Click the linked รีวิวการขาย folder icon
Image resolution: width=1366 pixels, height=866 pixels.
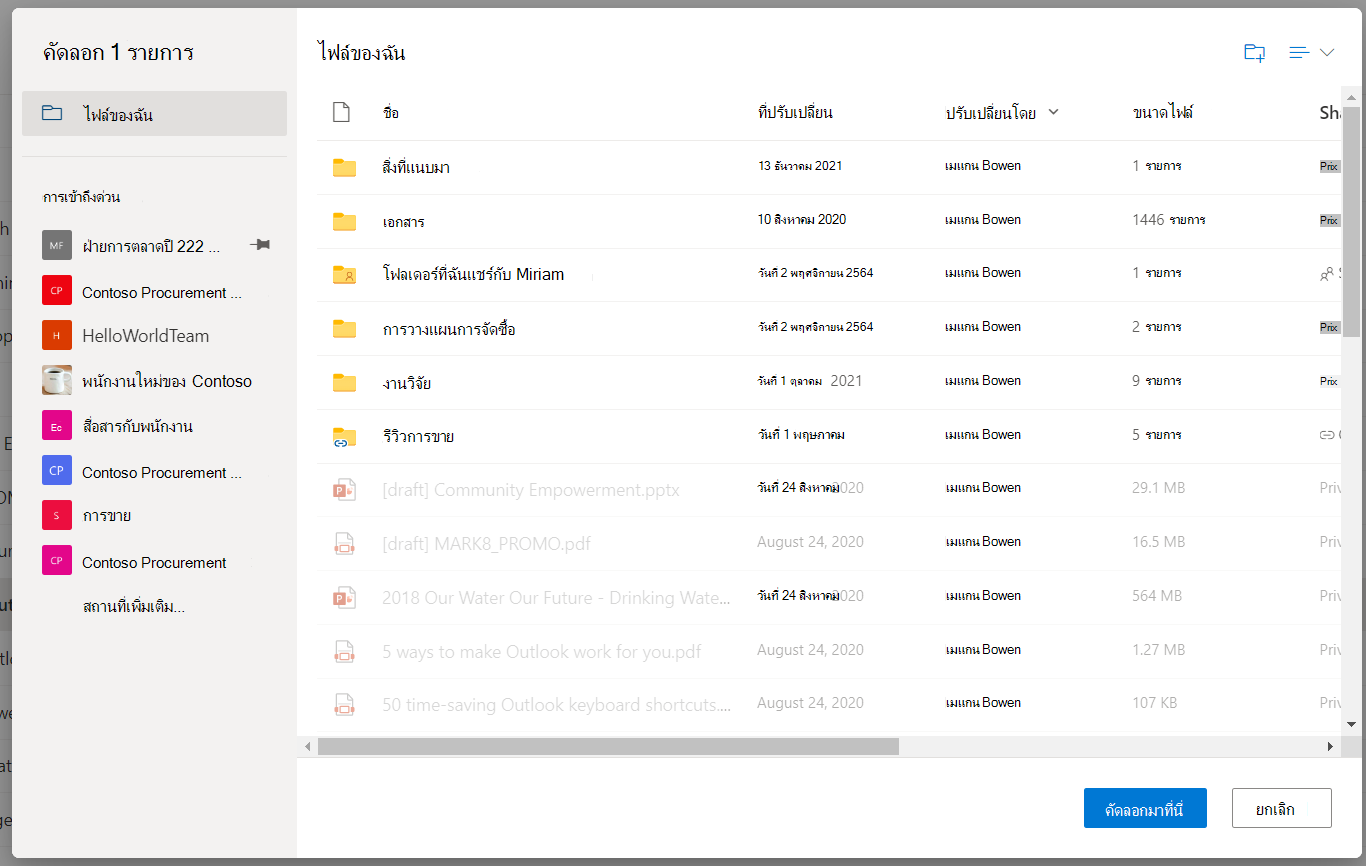[344, 436]
